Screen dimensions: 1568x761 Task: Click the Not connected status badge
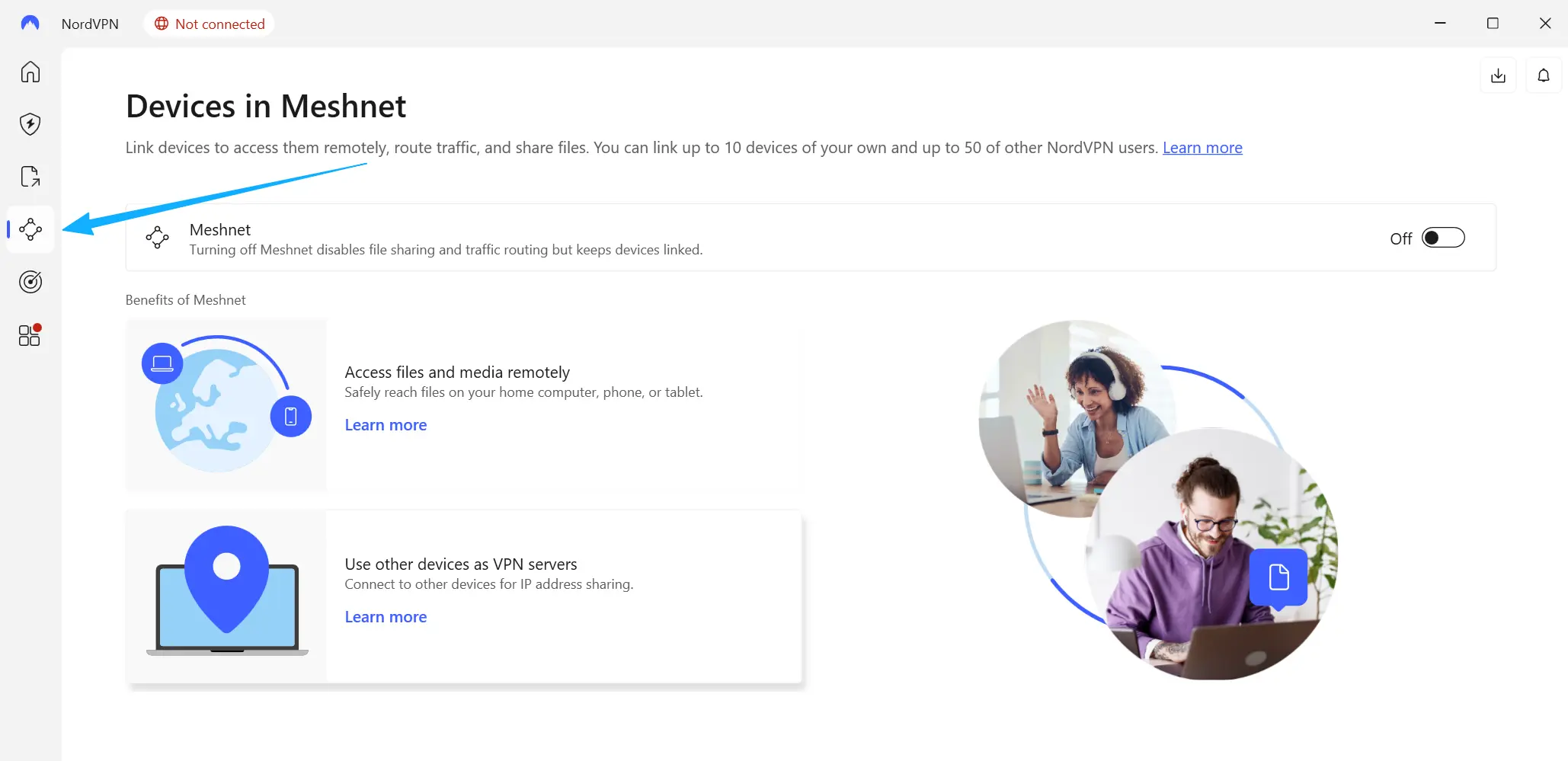coord(210,24)
